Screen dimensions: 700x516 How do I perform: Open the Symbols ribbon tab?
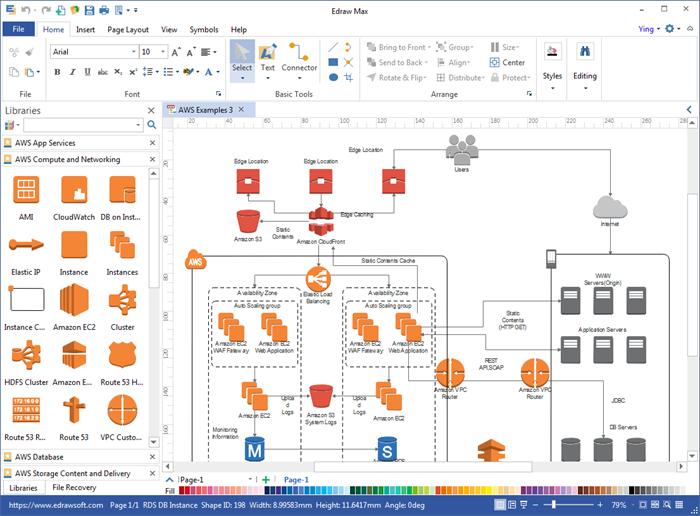pos(204,29)
